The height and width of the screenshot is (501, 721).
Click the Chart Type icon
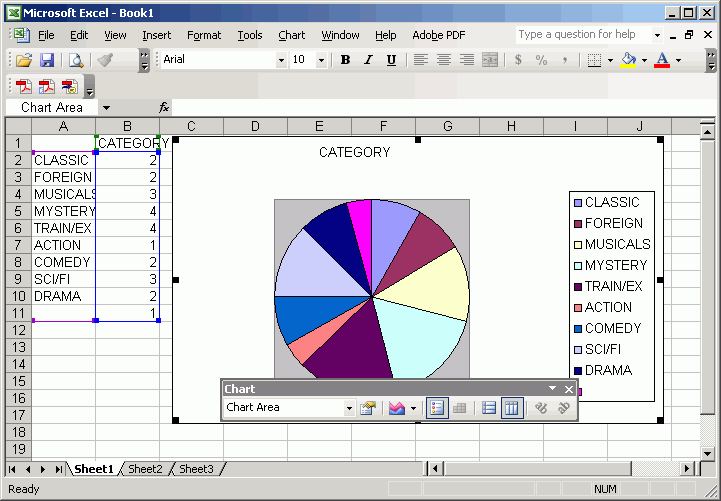point(397,408)
